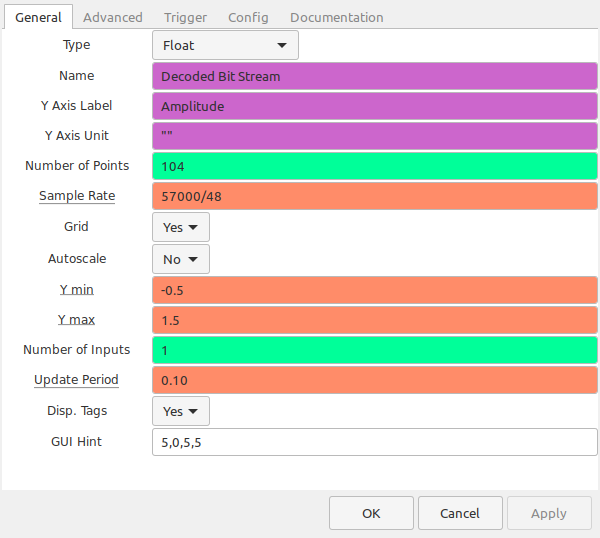Cancel the properties dialog
600x538 pixels.
tap(460, 513)
